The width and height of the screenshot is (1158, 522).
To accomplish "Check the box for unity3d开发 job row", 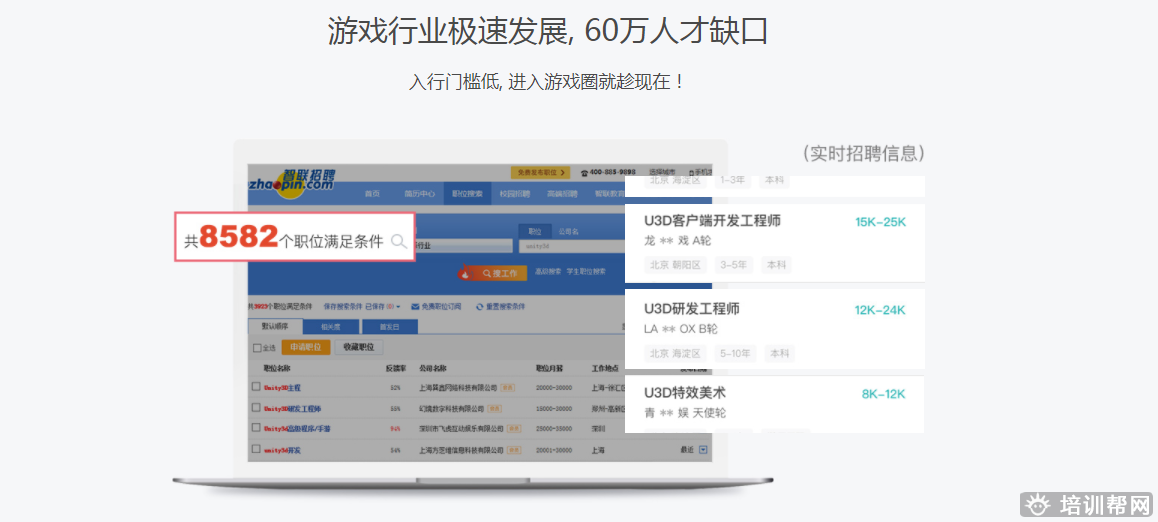I will coord(256,450).
